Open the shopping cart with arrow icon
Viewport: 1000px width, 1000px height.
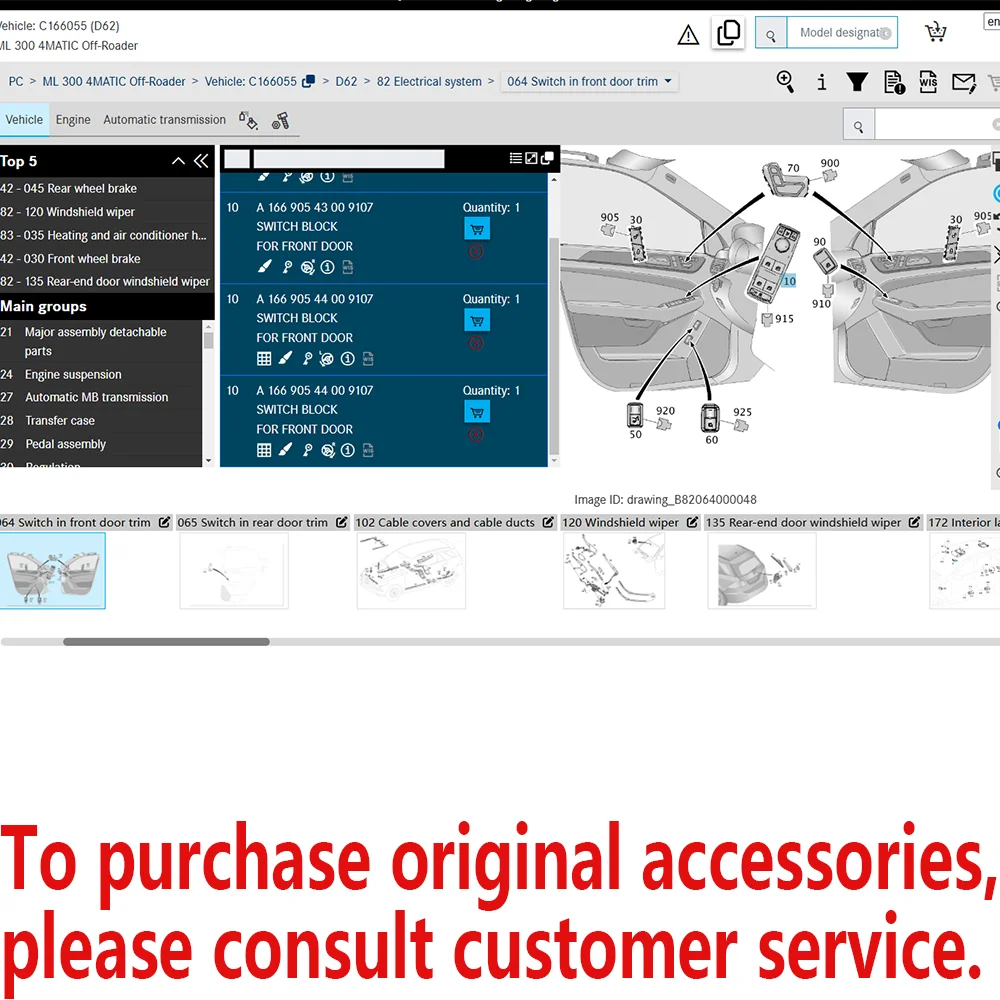coord(935,32)
